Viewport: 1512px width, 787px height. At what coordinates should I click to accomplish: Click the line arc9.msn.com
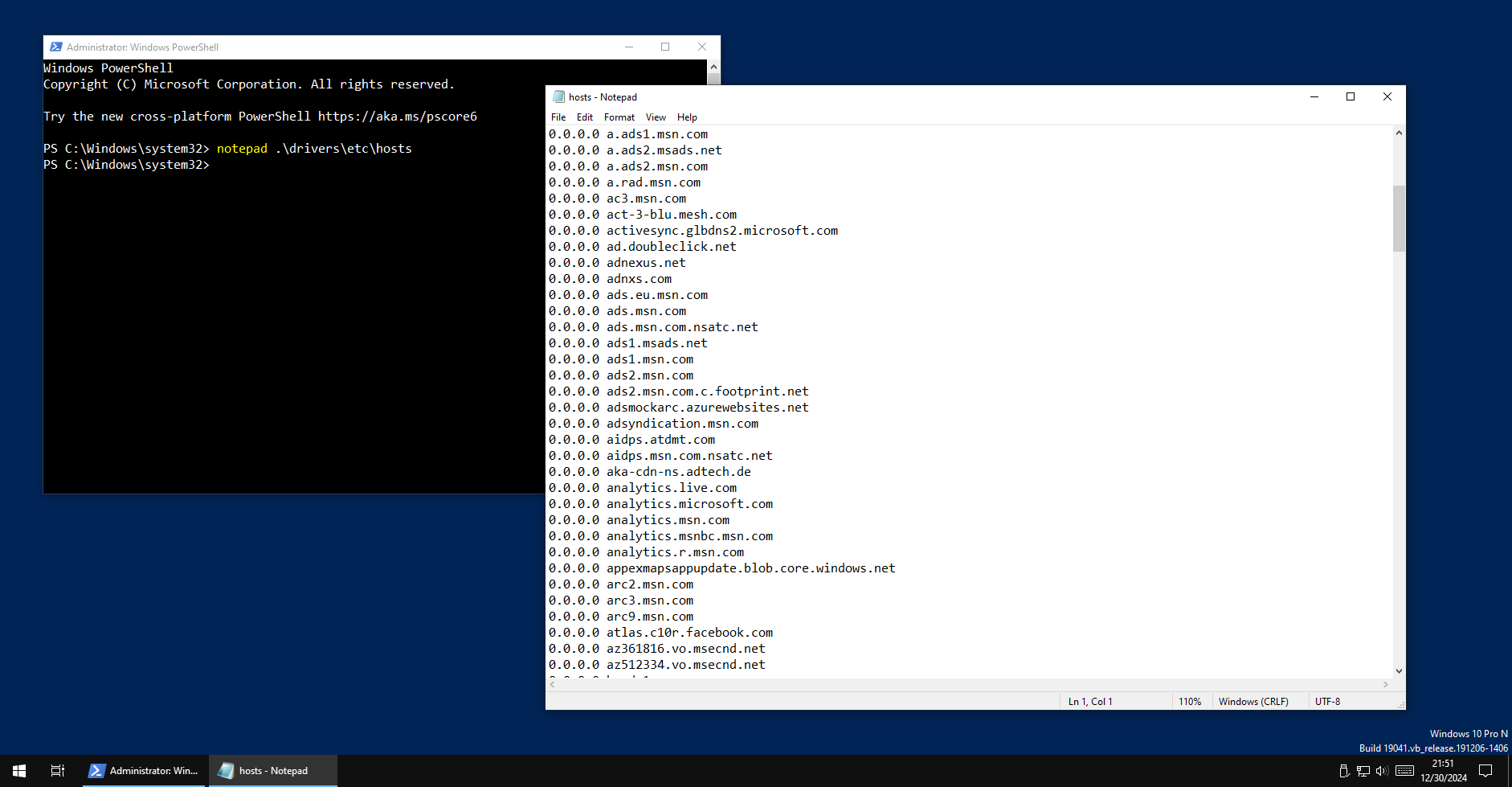pyautogui.click(x=621, y=617)
